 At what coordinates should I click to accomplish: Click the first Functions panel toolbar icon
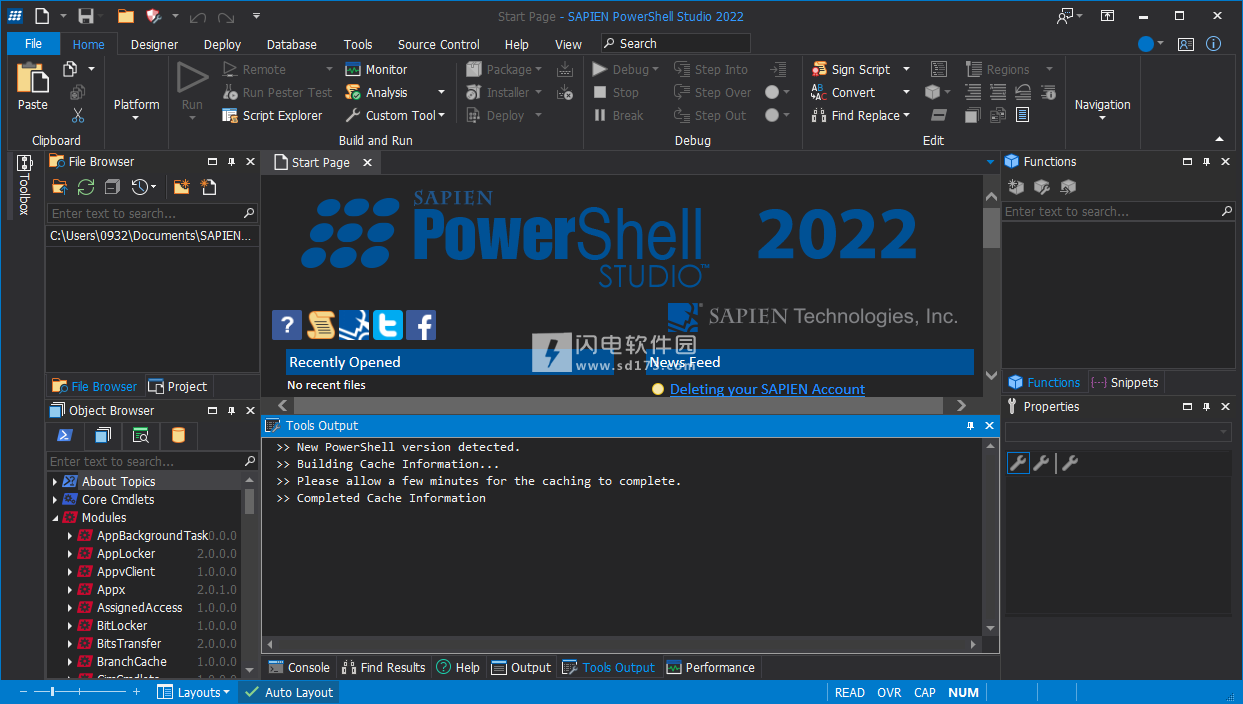[1016, 187]
